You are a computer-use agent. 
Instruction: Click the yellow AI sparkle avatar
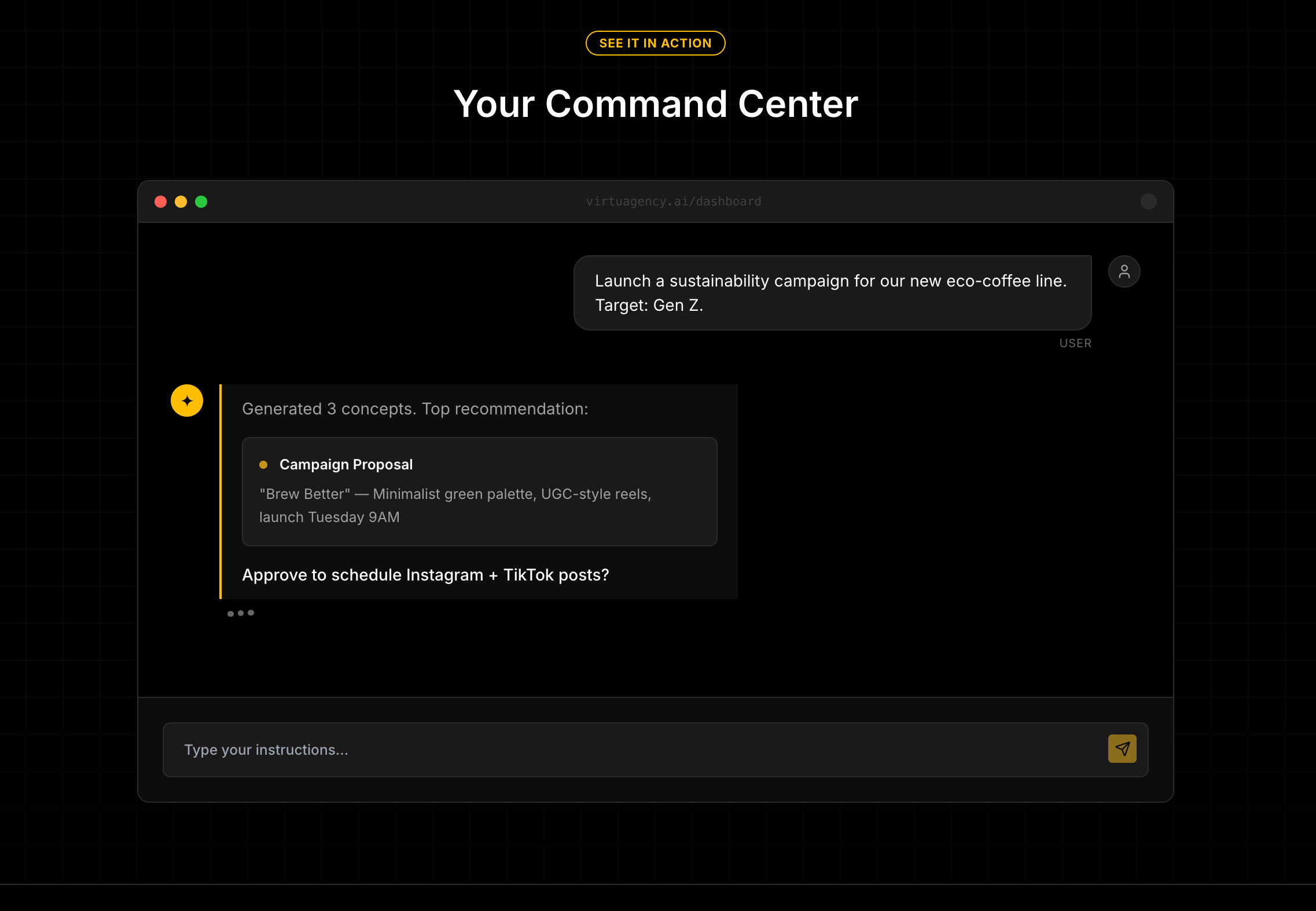(x=187, y=401)
